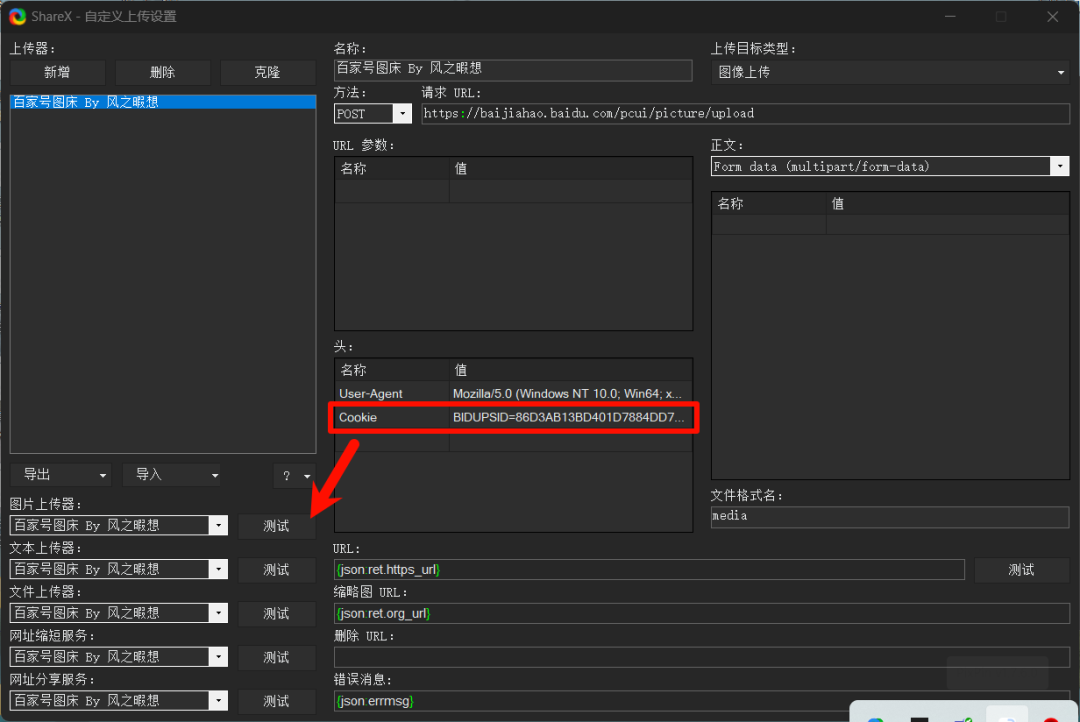Screen dimensions: 1080x722
Task: Click the 测试 button beside the URL field
Action: point(1021,570)
